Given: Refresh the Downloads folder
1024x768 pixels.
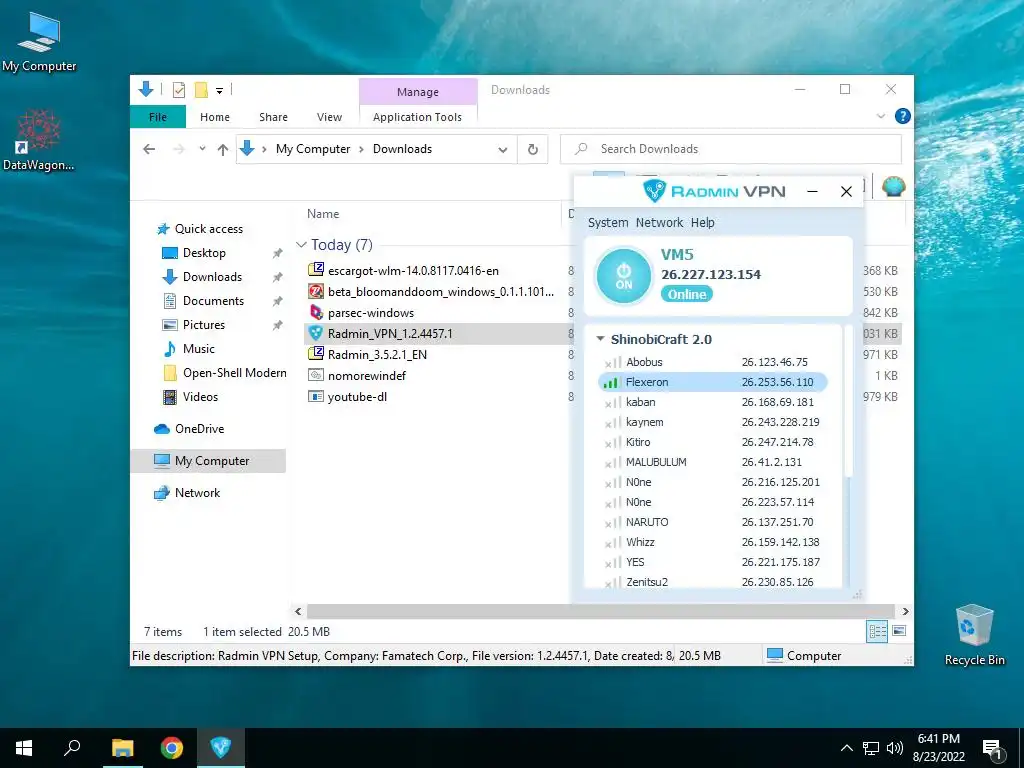Looking at the screenshot, I should pos(533,150).
